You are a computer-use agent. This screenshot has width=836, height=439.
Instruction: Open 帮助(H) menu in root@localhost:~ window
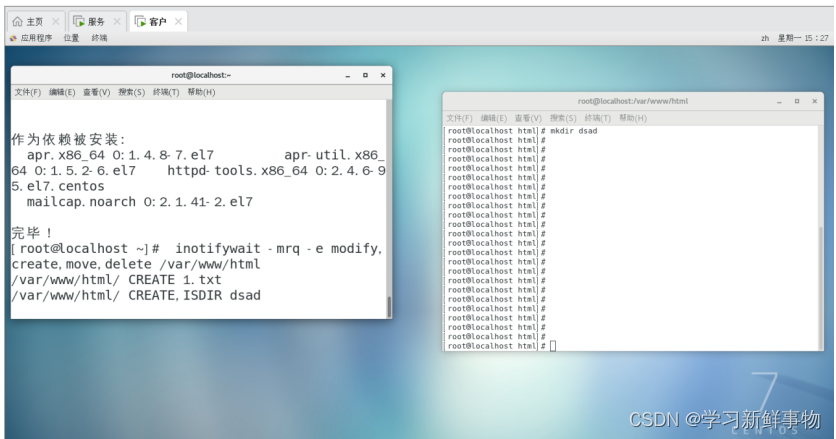point(201,92)
